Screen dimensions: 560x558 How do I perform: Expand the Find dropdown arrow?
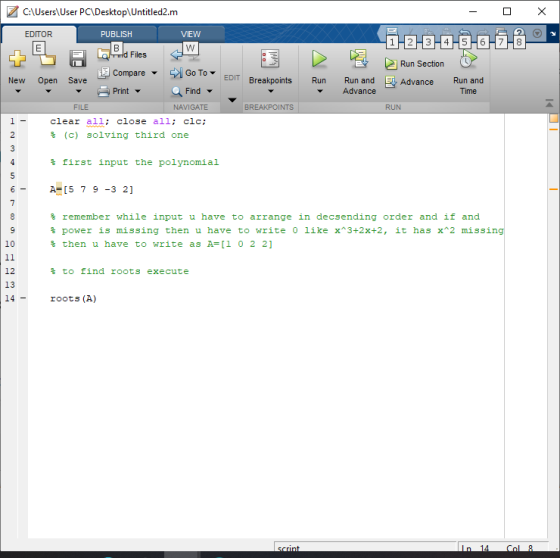point(210,91)
